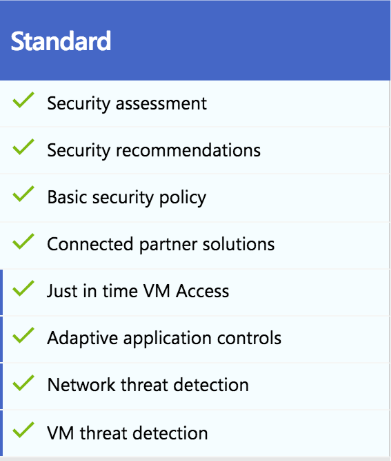Click the checkmark next to Connected partner solutions
391x461 pixels.
tap(23, 241)
